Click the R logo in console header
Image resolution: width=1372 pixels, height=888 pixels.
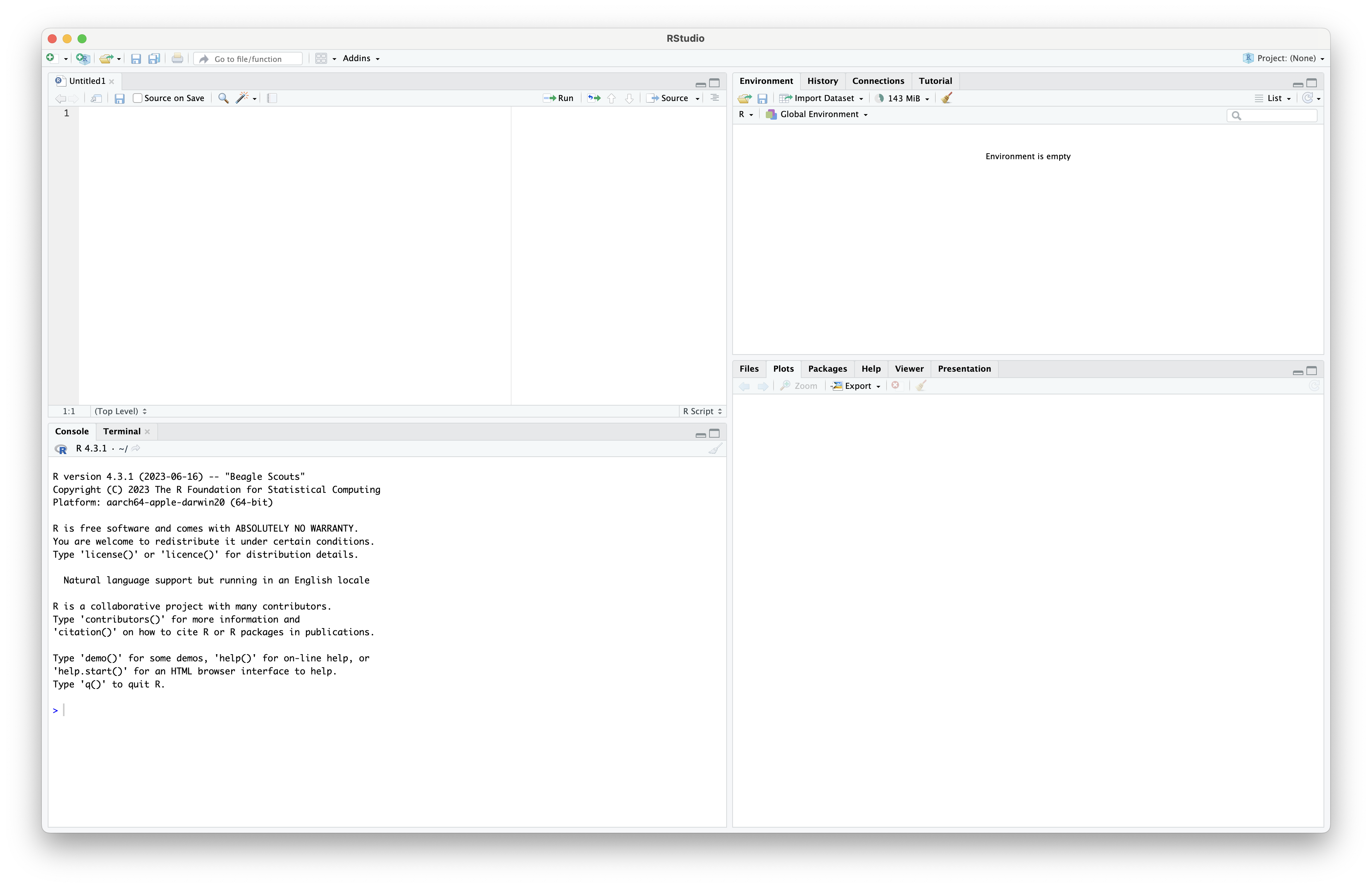coord(61,449)
